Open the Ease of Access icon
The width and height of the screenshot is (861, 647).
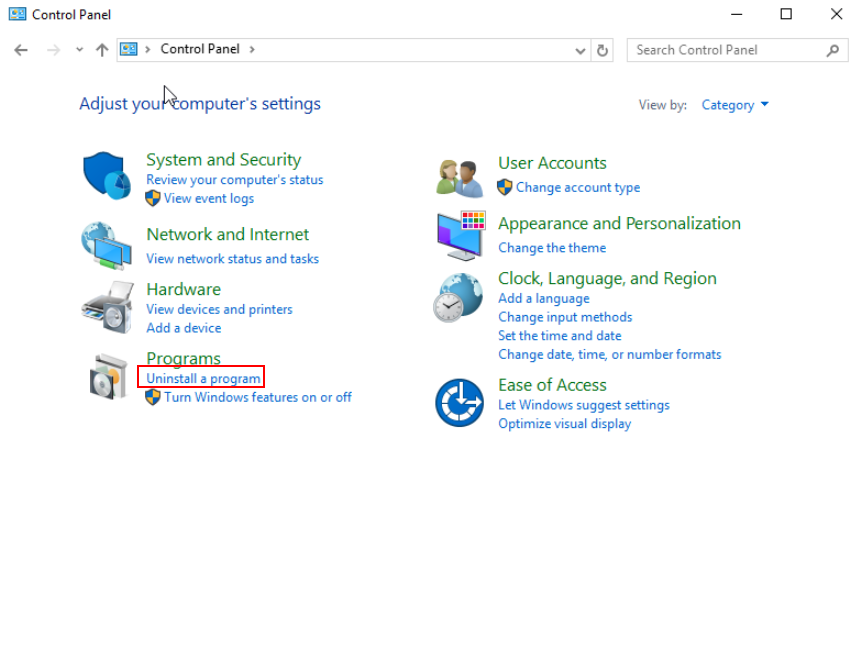click(460, 403)
